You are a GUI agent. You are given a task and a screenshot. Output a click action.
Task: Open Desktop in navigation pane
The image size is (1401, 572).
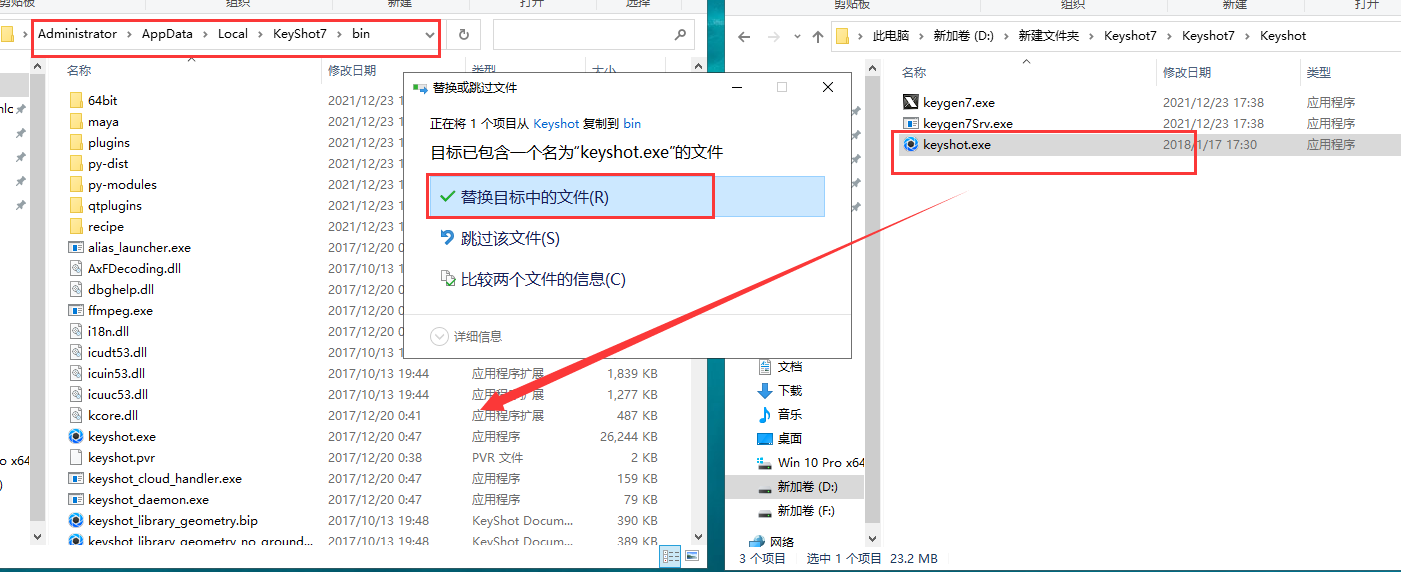[790, 438]
